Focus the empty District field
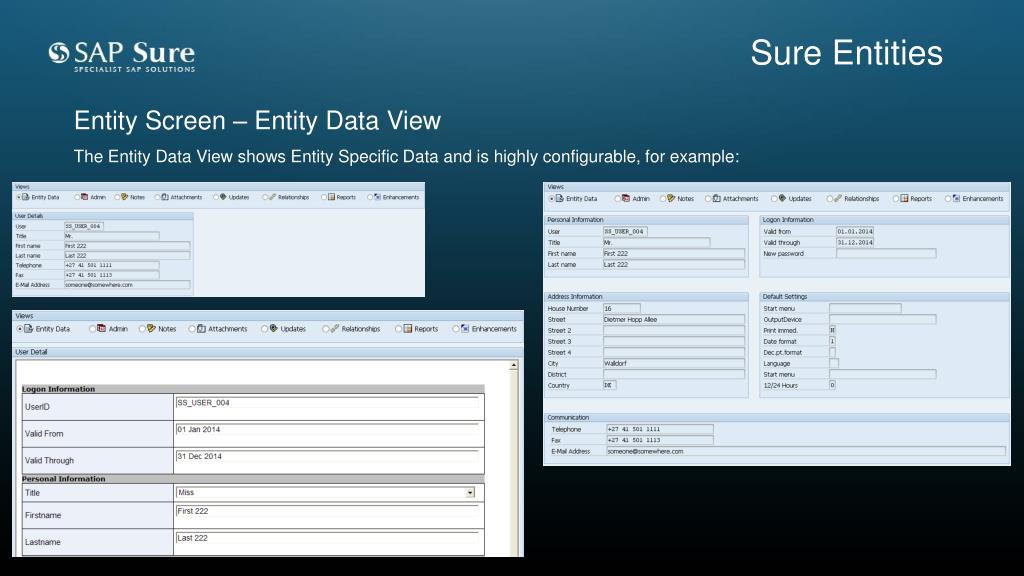The height and width of the screenshot is (576, 1024). click(x=673, y=374)
